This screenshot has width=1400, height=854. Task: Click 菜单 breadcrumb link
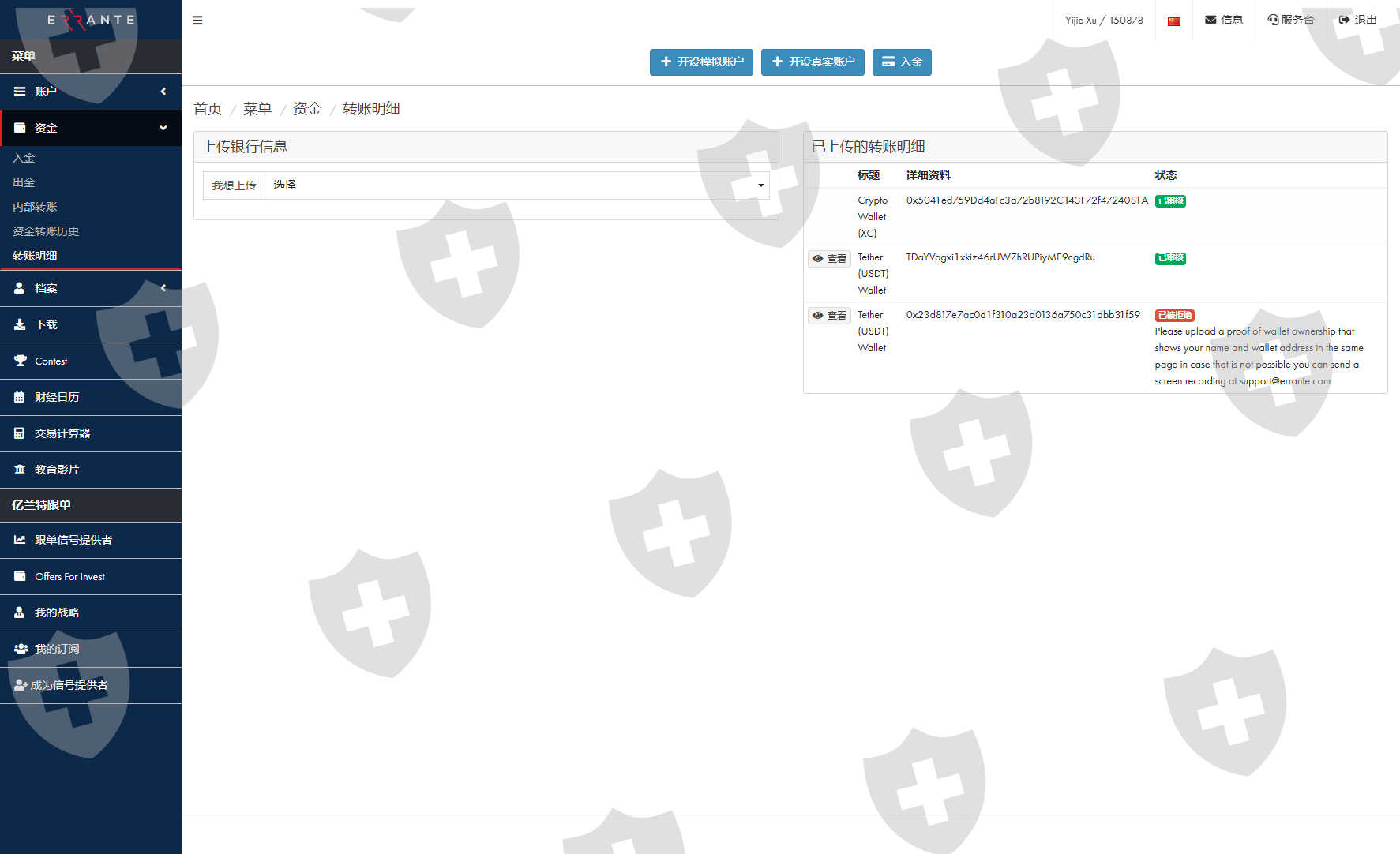point(257,109)
